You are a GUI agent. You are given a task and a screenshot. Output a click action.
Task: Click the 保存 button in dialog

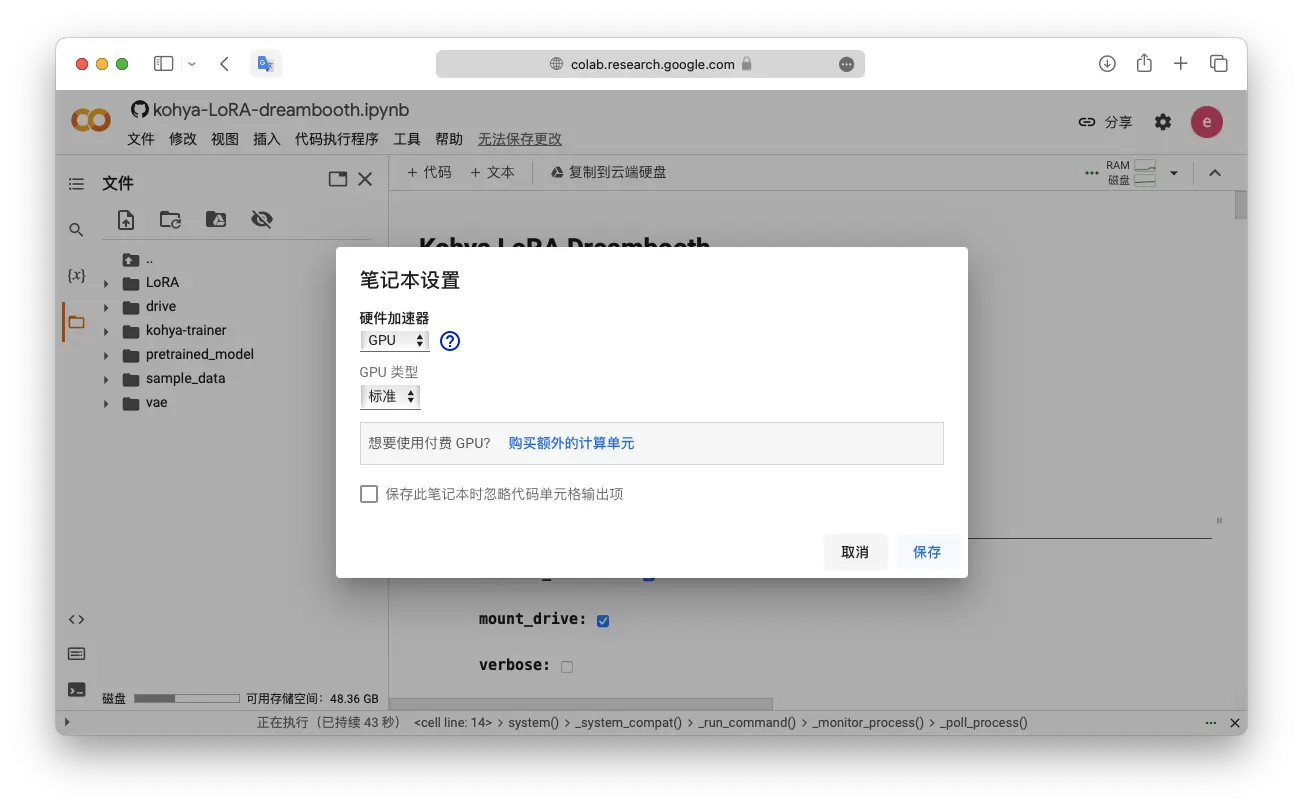(x=927, y=552)
